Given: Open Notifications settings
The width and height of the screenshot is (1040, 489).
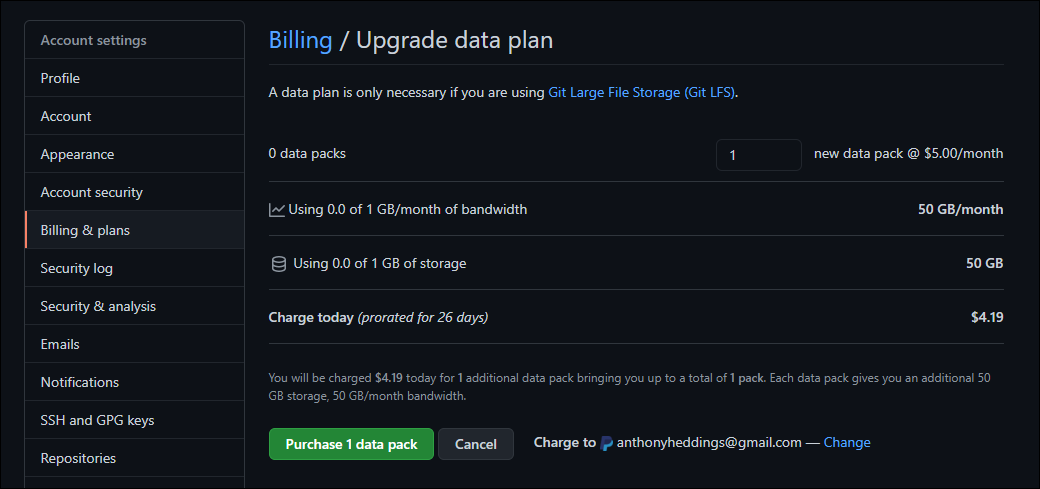Looking at the screenshot, I should click(79, 382).
